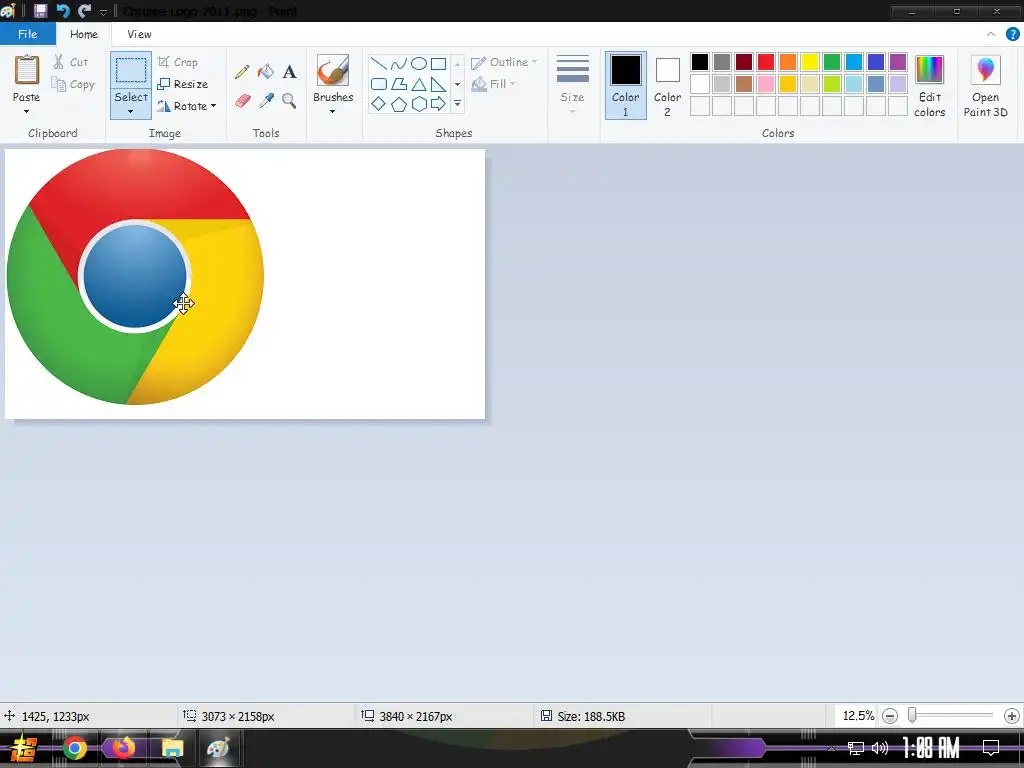
Task: Select the Fill with color bucket tool
Action: pyautogui.click(x=266, y=71)
